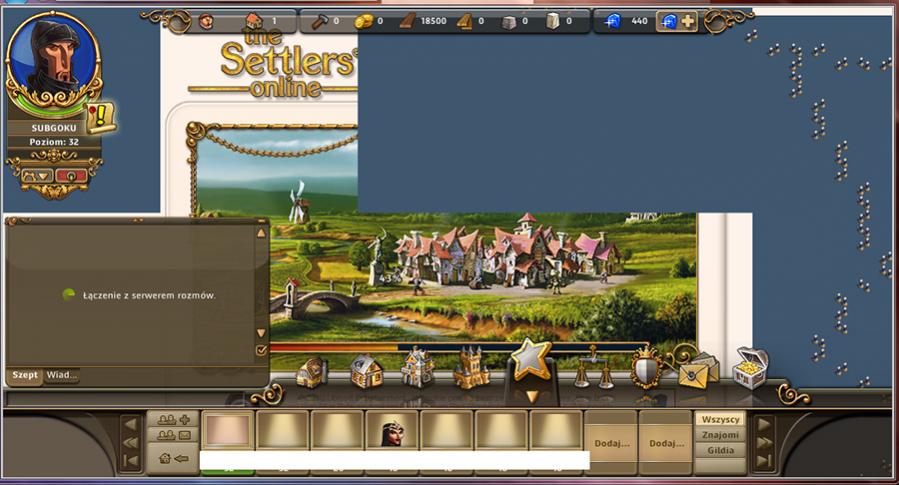Open the mail envelope icon
The width and height of the screenshot is (899, 485).
698,371
